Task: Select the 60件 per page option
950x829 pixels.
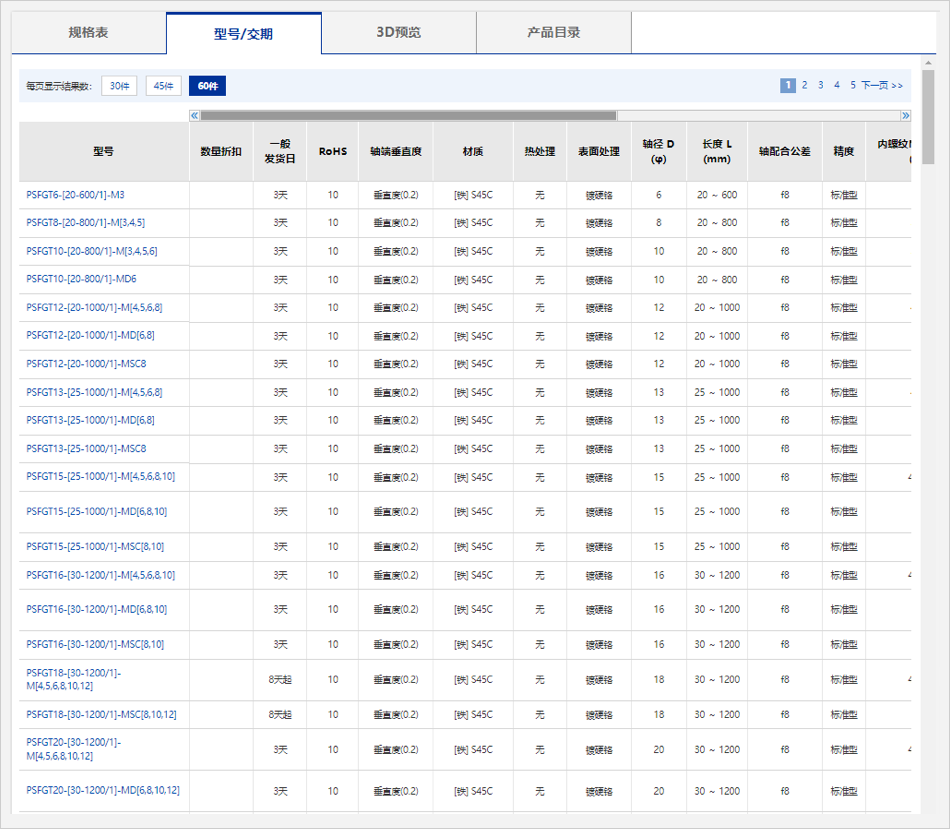Action: click(x=207, y=86)
